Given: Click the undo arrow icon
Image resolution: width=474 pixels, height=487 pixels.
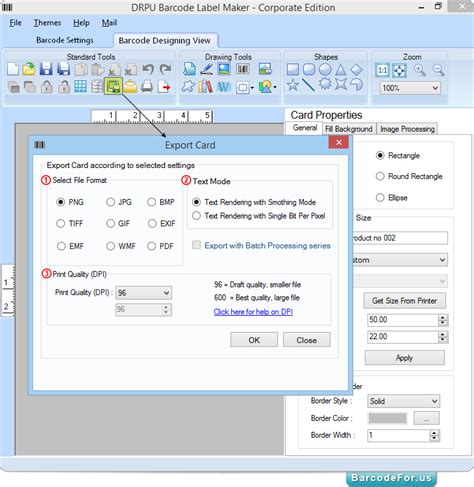Looking at the screenshot, I should (148, 69).
